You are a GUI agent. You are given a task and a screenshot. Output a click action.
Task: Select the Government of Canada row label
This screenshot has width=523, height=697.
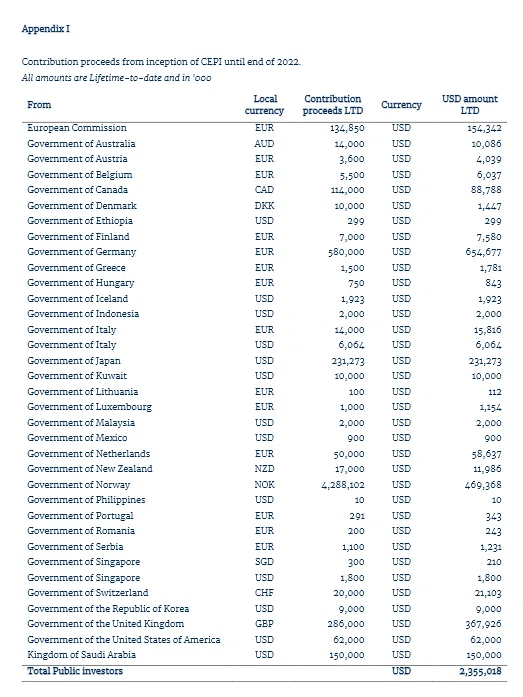77,190
